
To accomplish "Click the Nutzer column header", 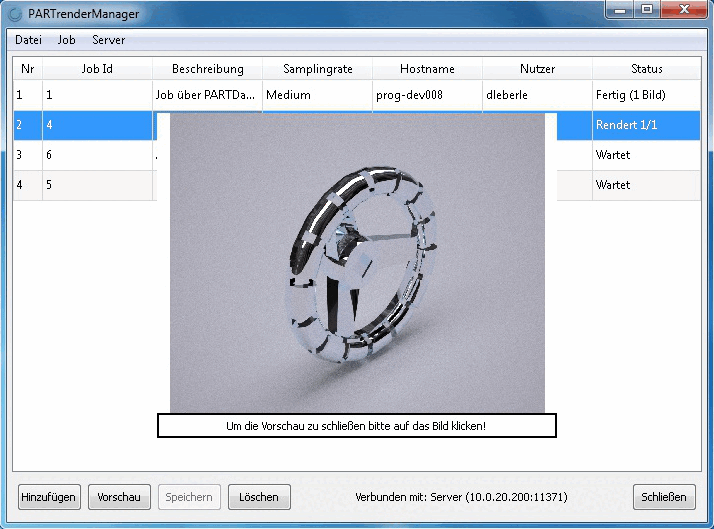I will pyautogui.click(x=537, y=69).
